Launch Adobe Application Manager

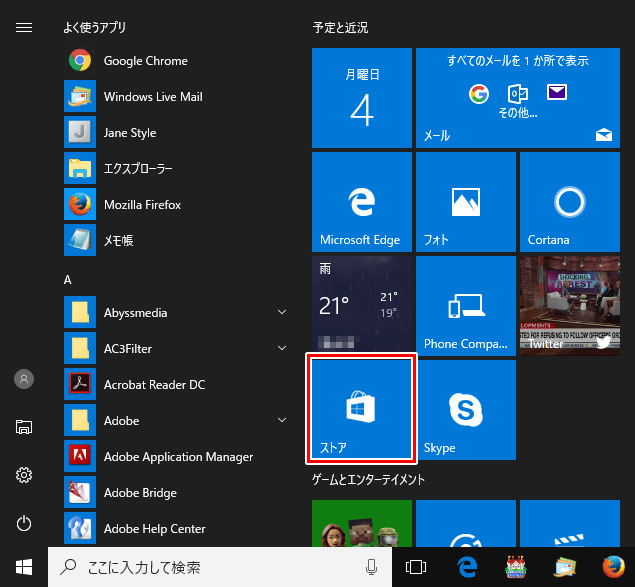click(x=177, y=457)
